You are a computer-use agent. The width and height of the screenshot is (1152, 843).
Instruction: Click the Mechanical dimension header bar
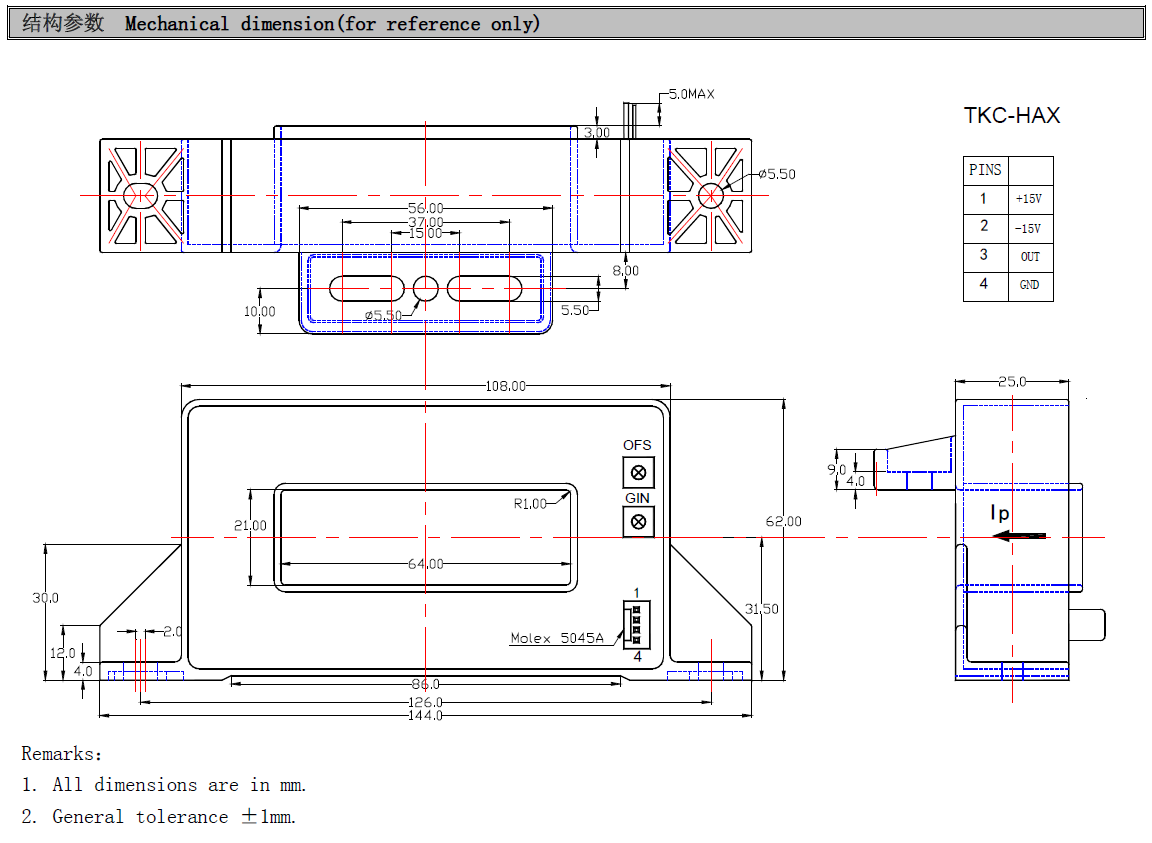575,24
